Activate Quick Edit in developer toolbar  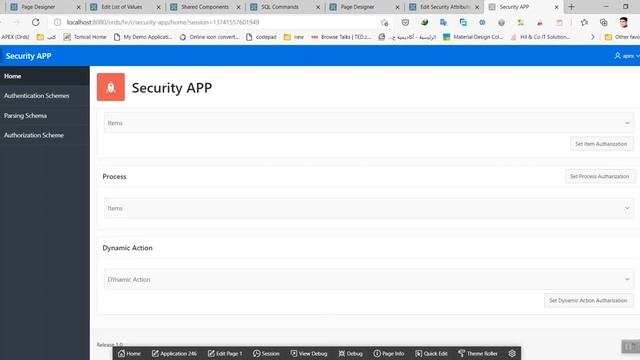tap(431, 353)
